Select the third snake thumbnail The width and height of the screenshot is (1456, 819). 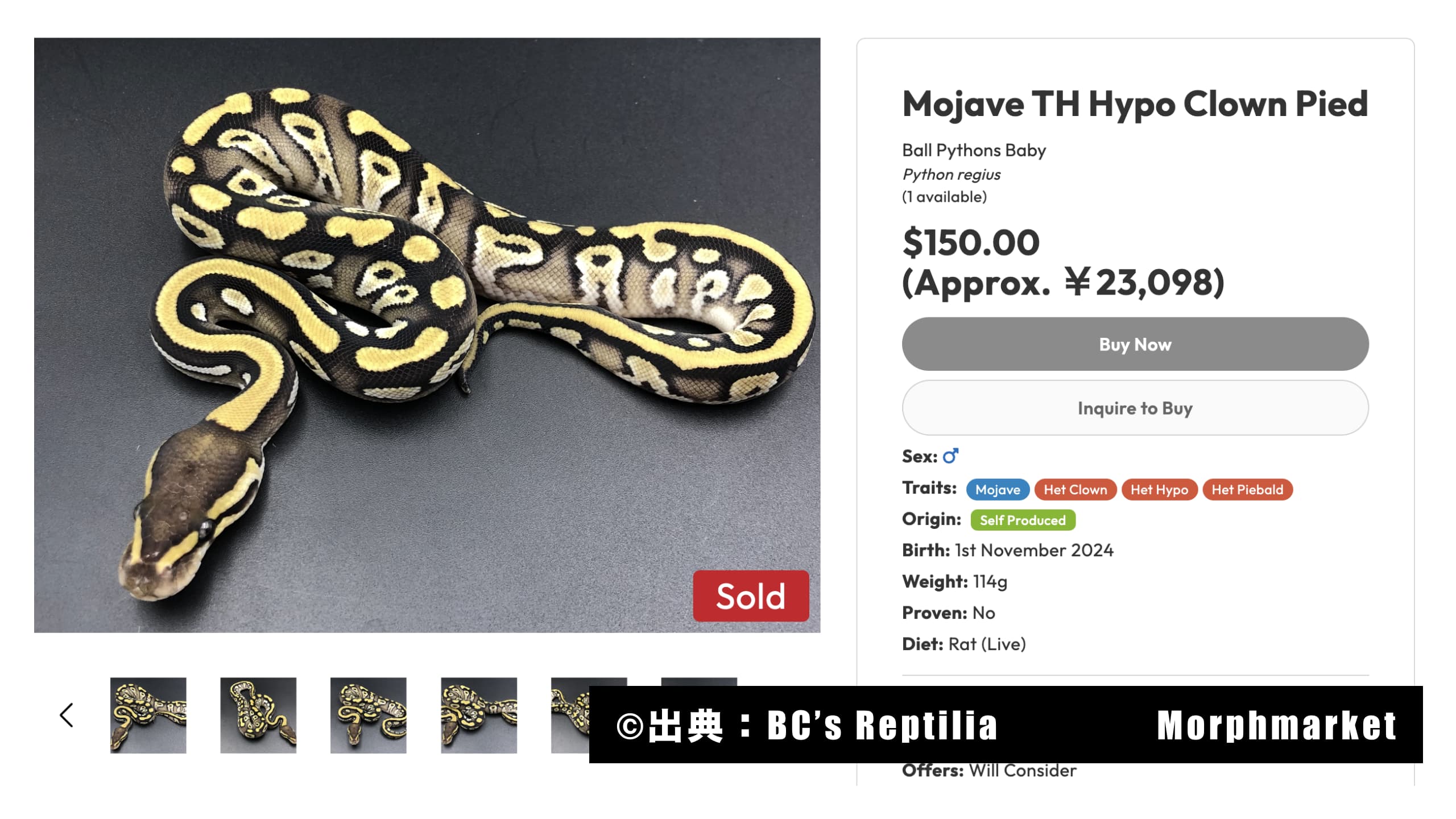[x=369, y=715]
